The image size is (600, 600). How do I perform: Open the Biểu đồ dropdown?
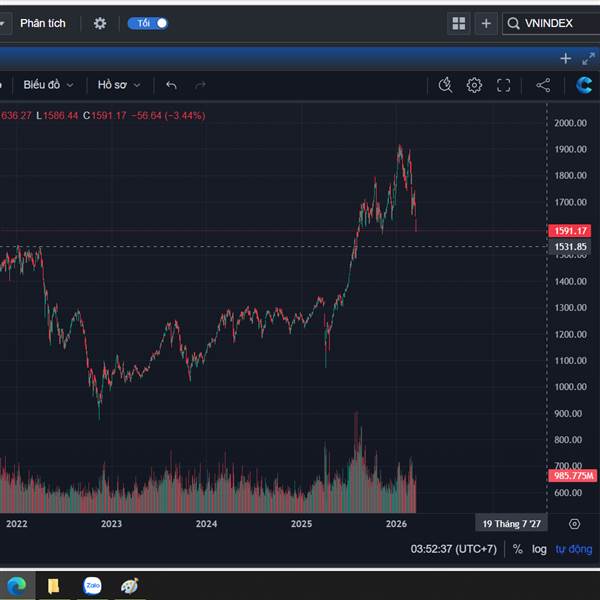48,85
